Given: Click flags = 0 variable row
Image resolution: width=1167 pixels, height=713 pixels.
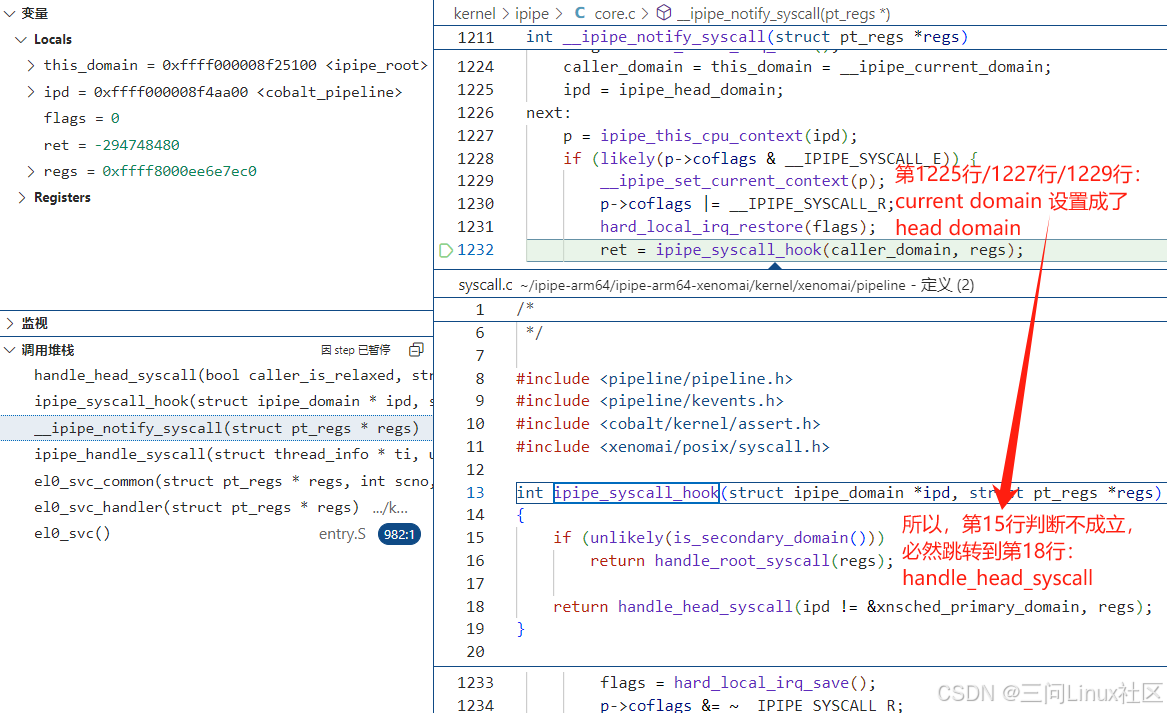Looking at the screenshot, I should 81,118.
